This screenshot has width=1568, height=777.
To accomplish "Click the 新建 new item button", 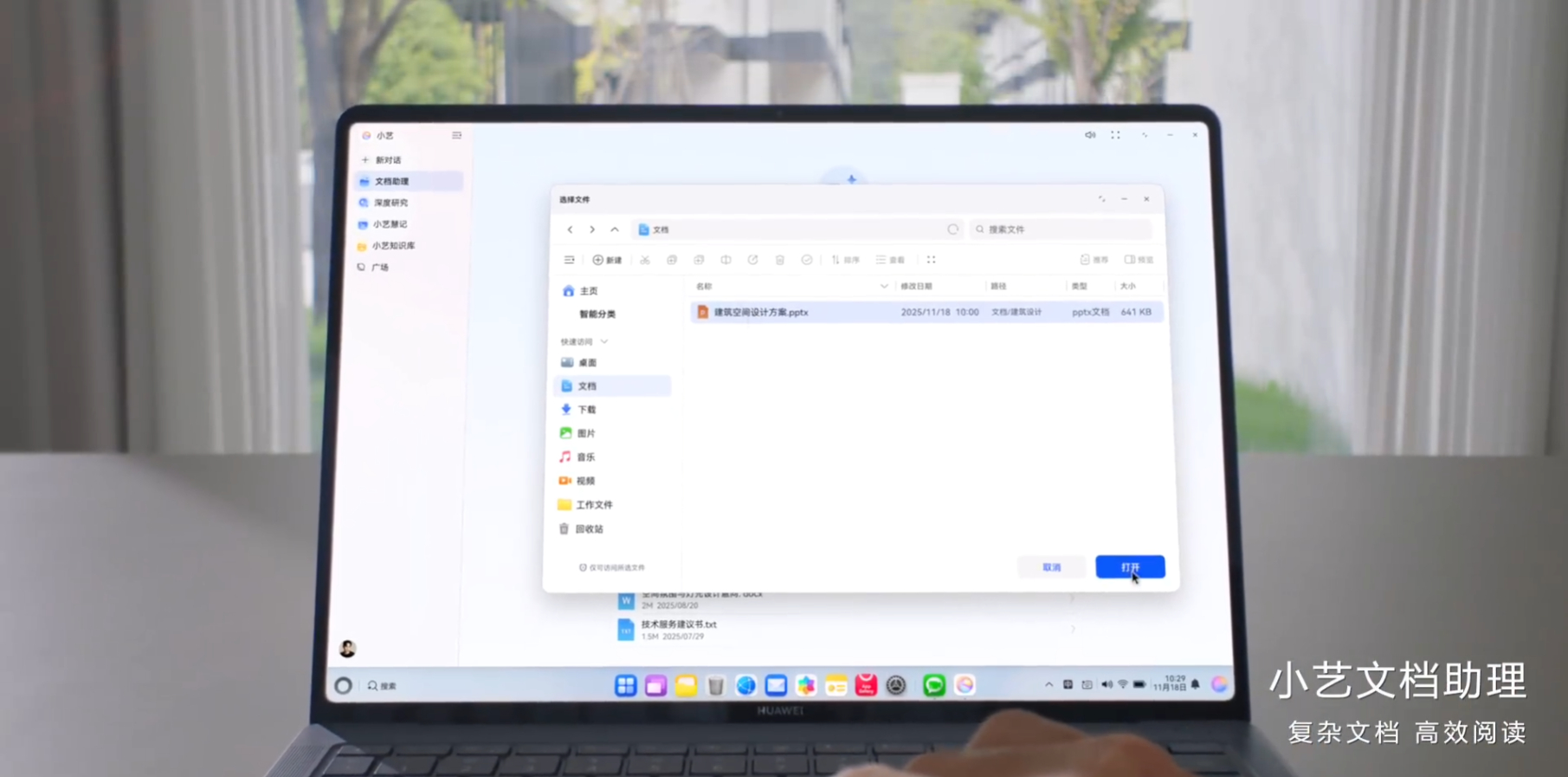I will [x=607, y=260].
